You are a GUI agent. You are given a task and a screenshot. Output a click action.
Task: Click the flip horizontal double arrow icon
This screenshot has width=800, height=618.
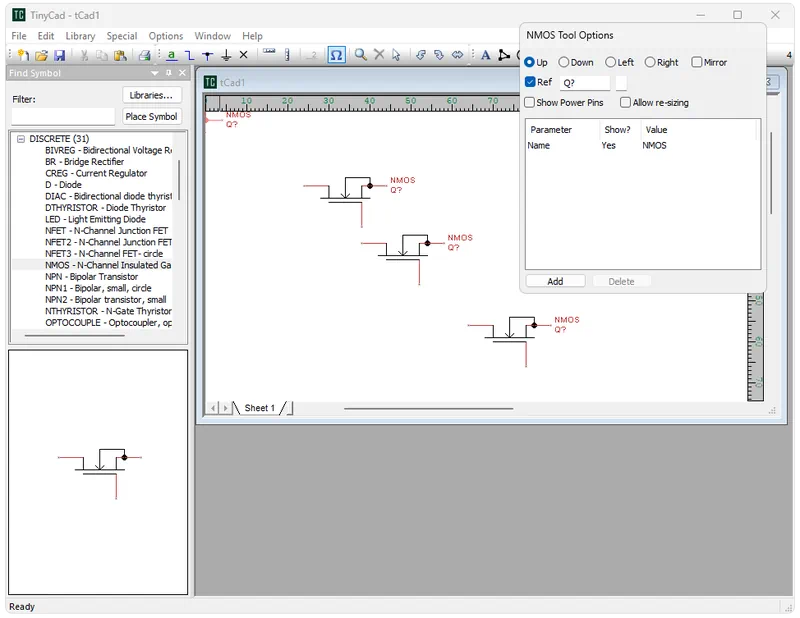point(458,55)
